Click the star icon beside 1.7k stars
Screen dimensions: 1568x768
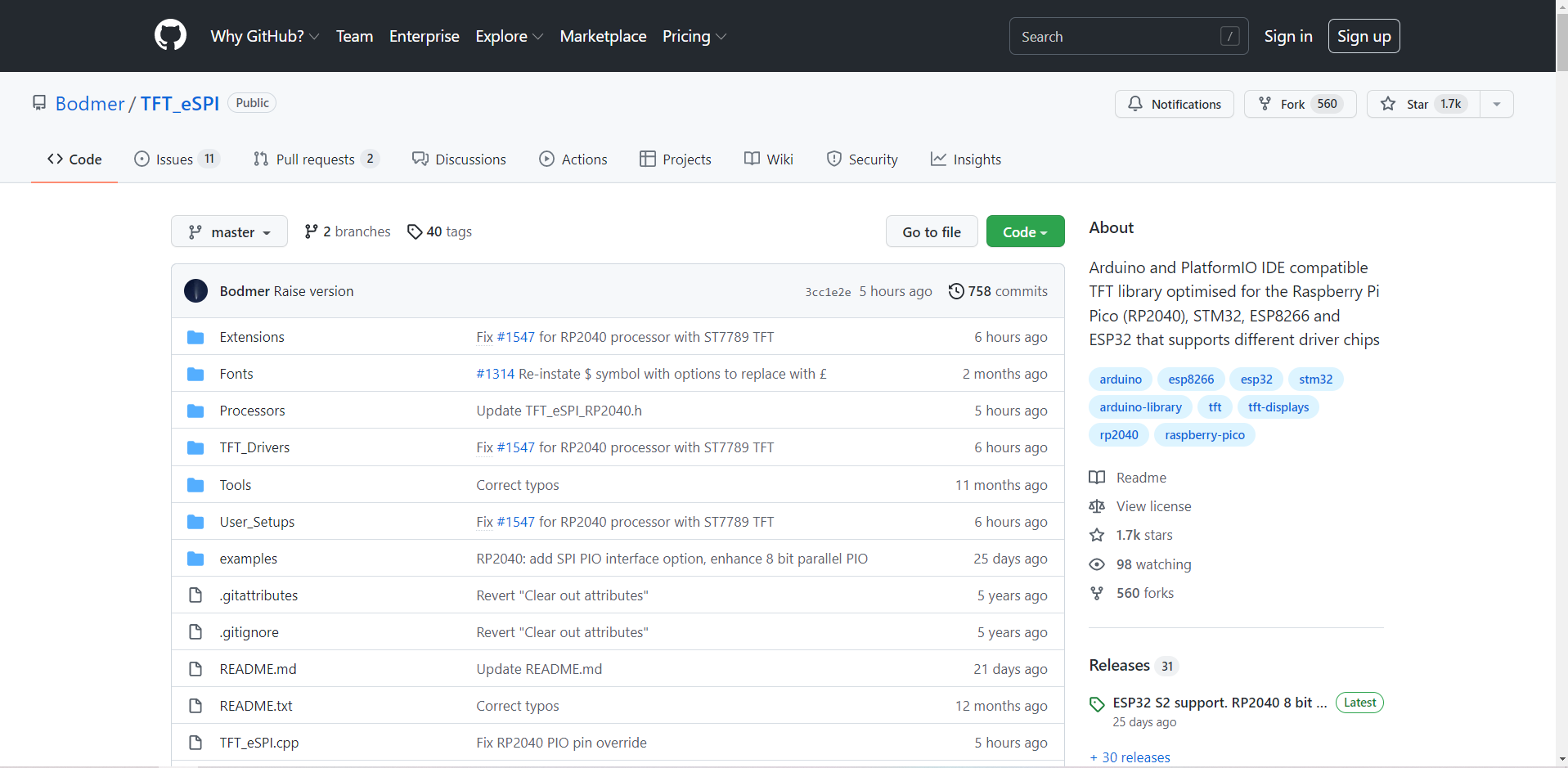(x=1097, y=535)
